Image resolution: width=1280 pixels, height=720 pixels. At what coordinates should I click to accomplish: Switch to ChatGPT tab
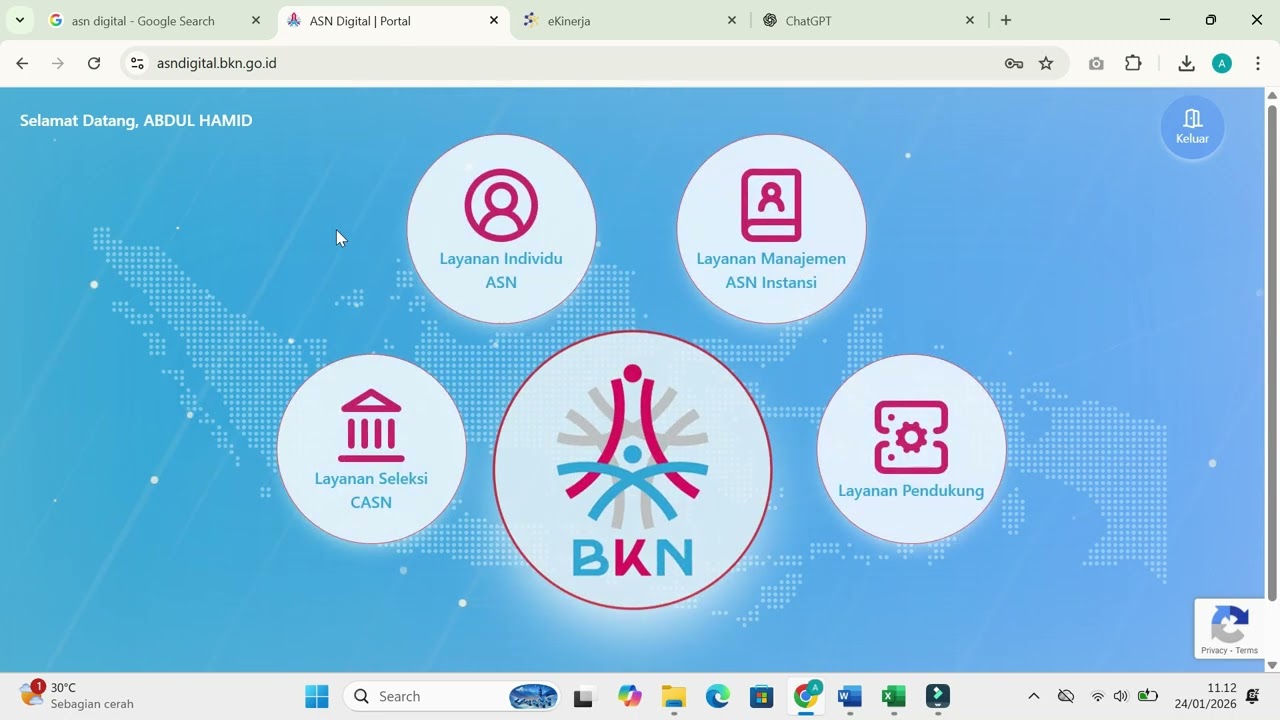pos(866,20)
